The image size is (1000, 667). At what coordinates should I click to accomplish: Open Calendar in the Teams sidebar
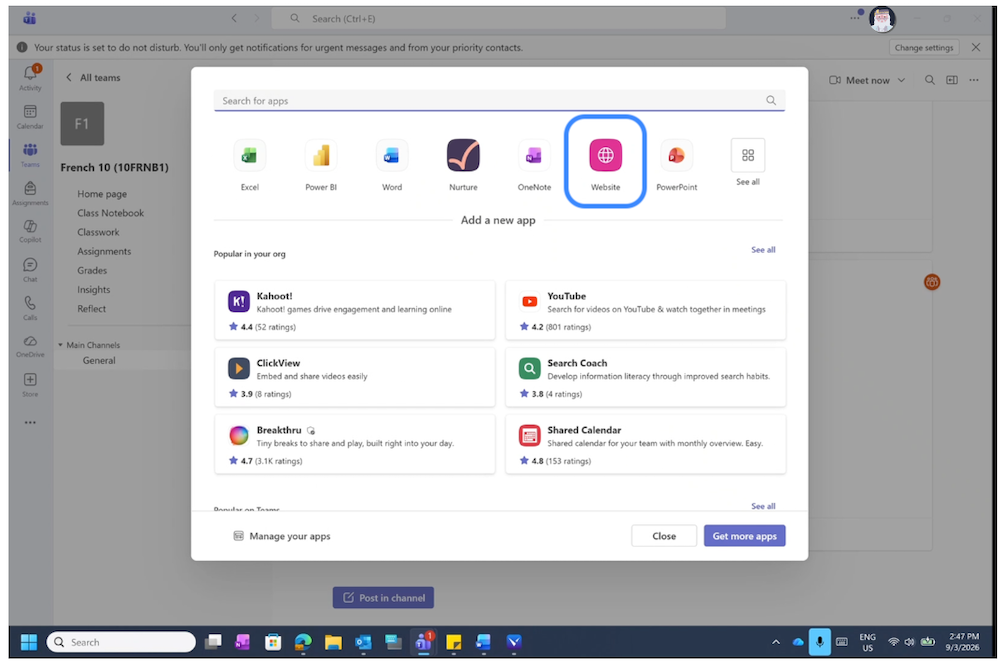[x=30, y=117]
